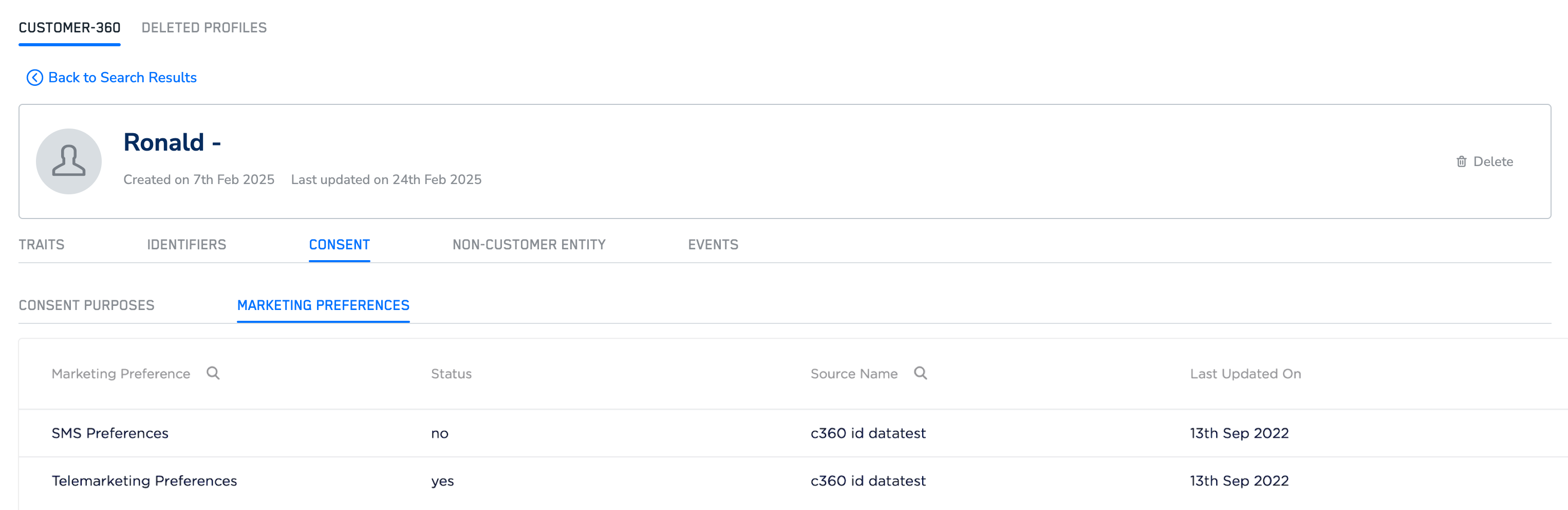Select Marketing Preferences sub-tab

pos(323,305)
